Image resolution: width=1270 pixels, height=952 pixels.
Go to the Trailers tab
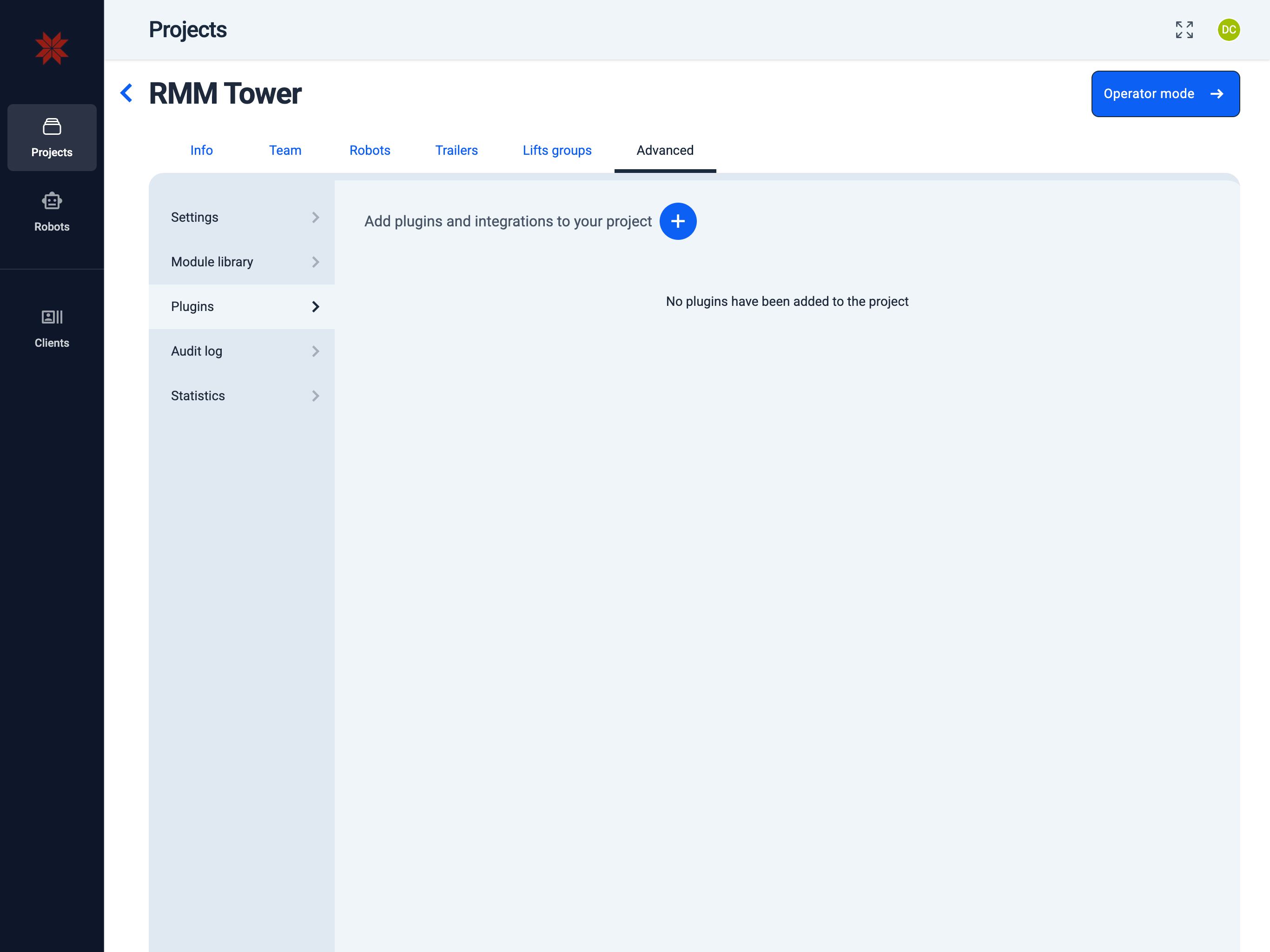click(x=456, y=151)
